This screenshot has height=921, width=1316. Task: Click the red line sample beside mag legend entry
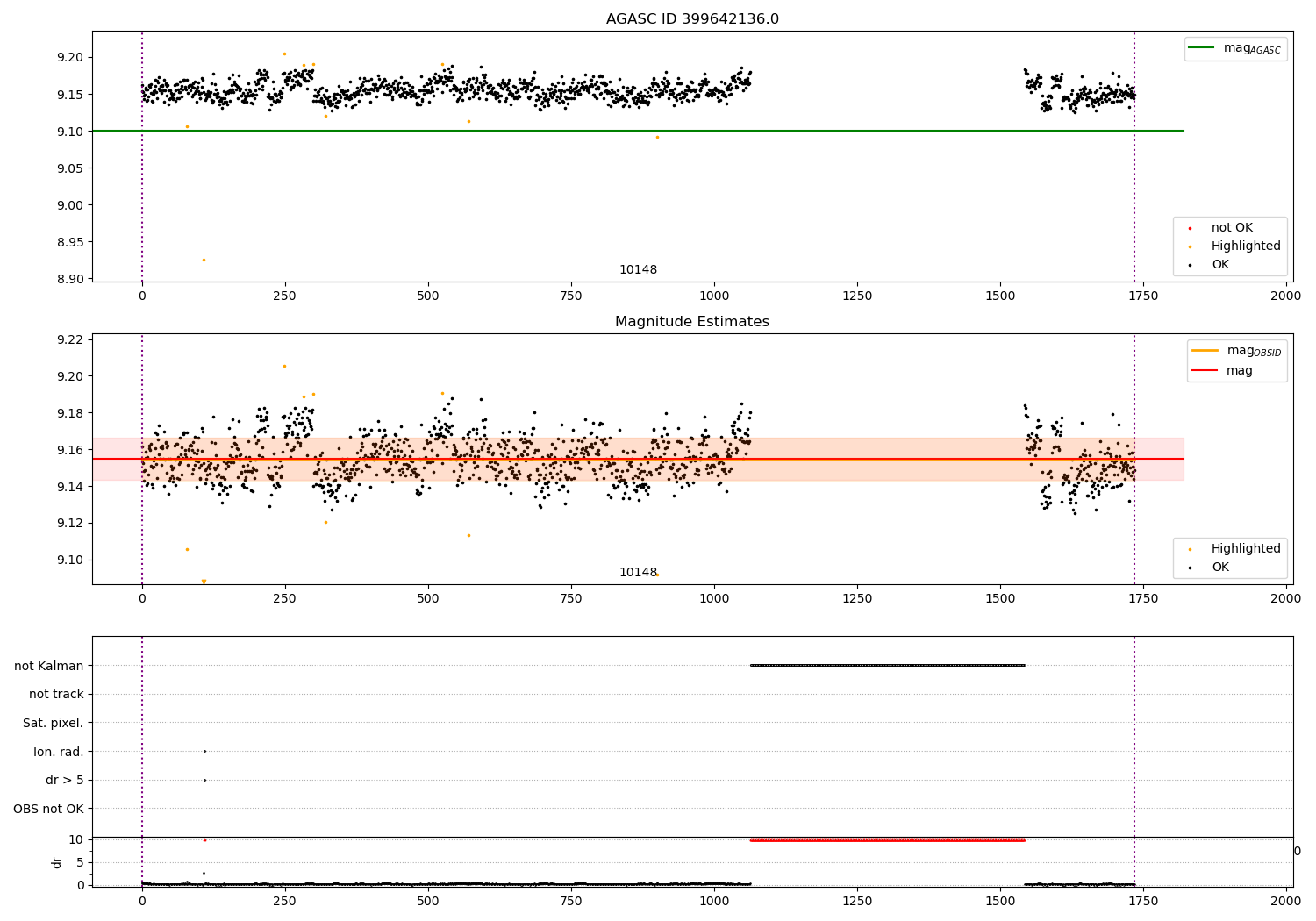[x=1205, y=371]
